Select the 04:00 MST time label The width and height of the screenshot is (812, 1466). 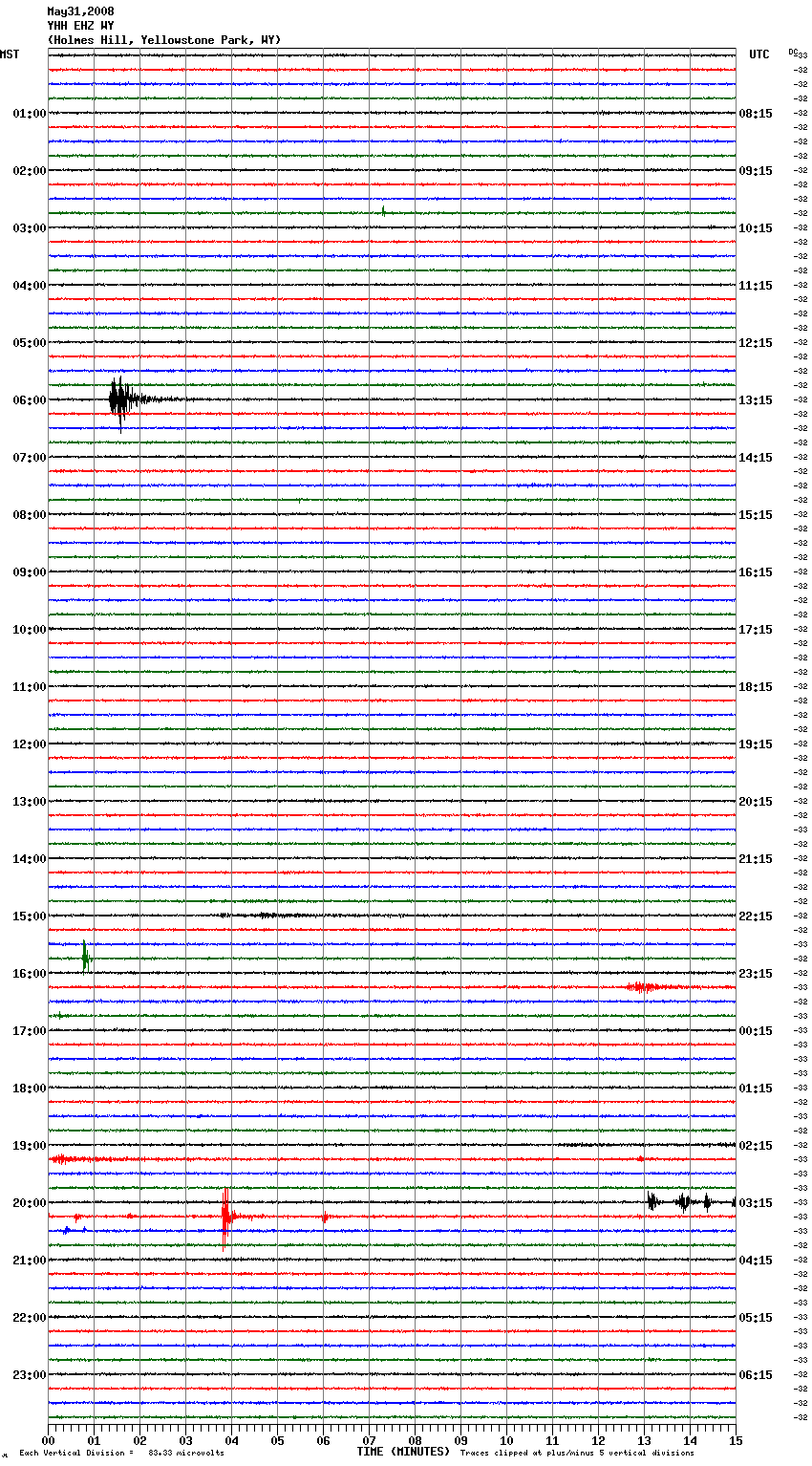pyautogui.click(x=30, y=286)
